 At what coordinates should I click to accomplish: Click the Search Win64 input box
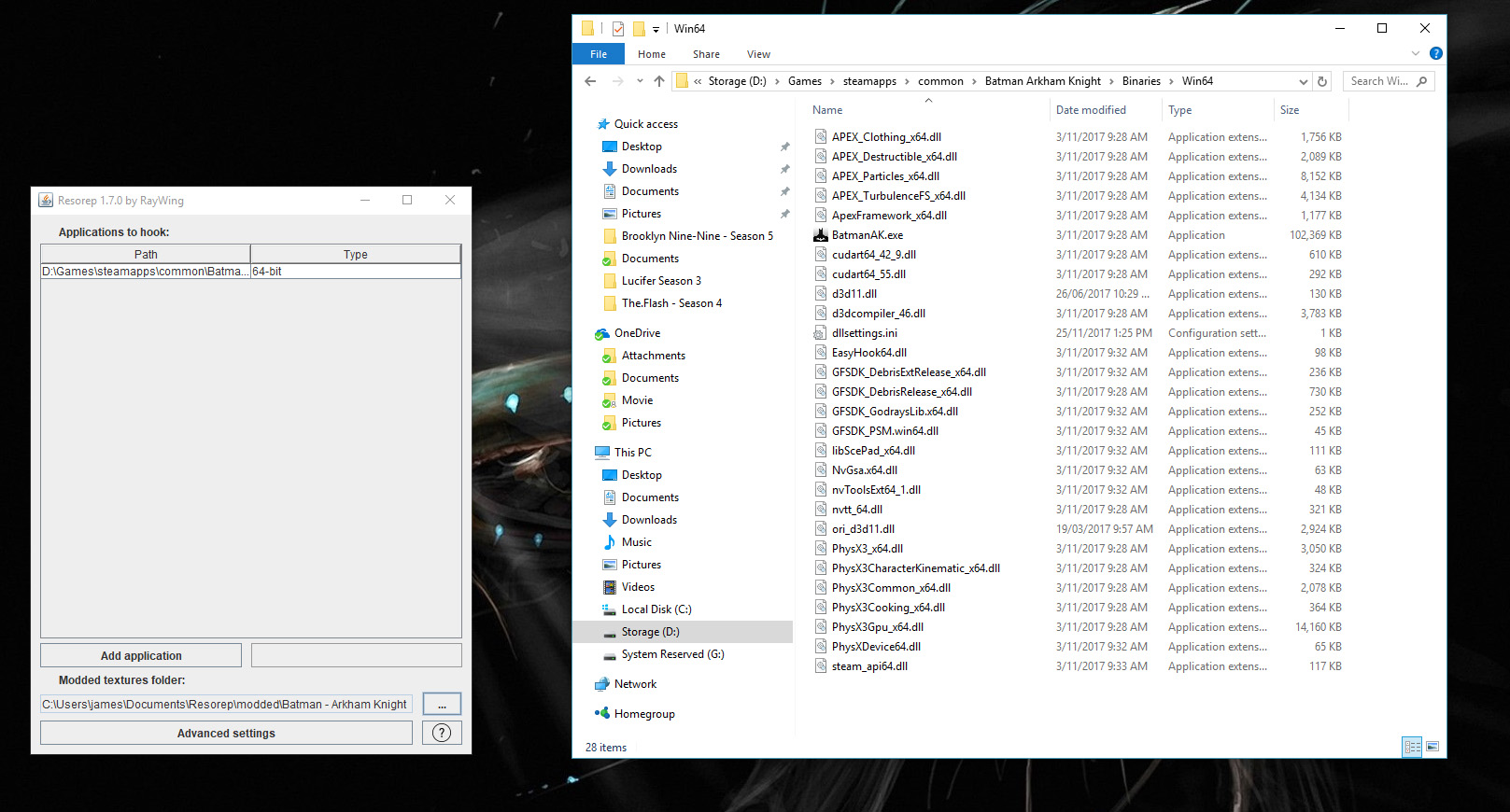click(1380, 81)
